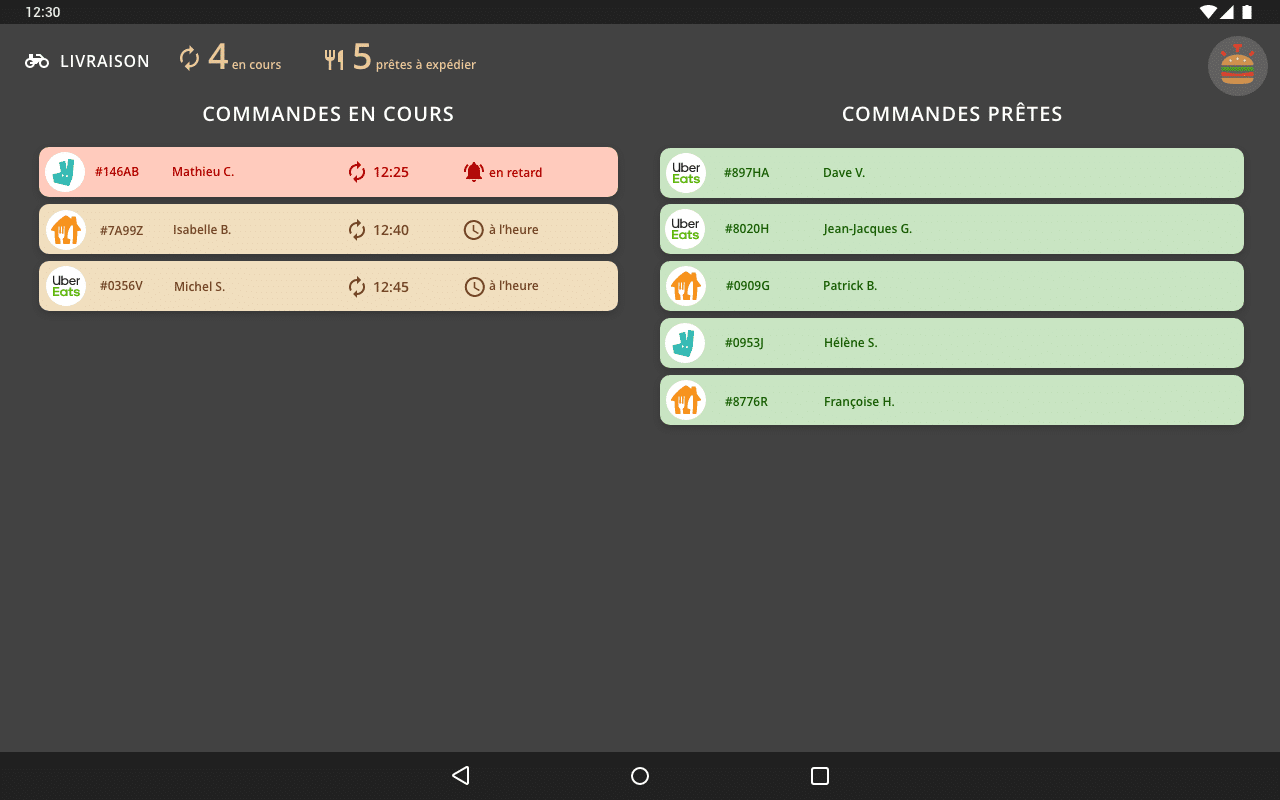Screen dimensions: 1280x800
Task: Tap the burger avatar icon
Action: [1237, 66]
